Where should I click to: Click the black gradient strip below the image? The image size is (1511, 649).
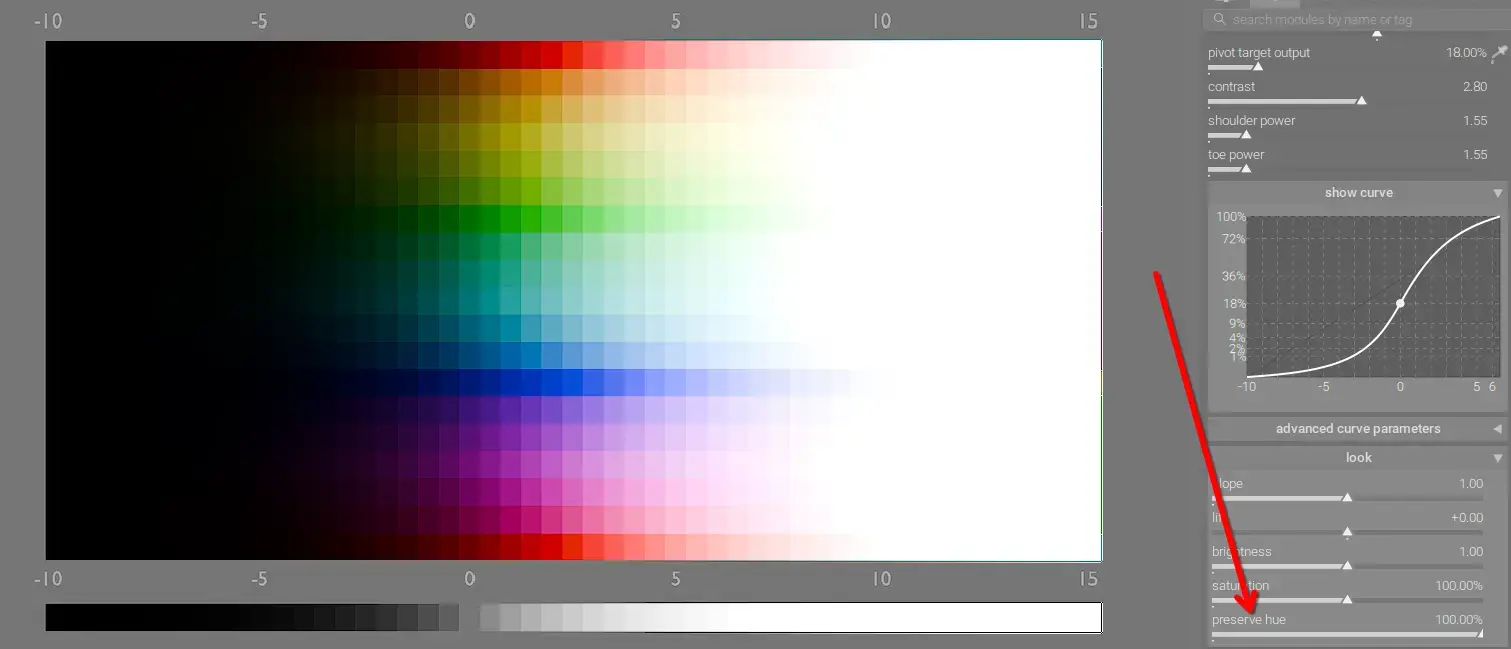(250, 617)
